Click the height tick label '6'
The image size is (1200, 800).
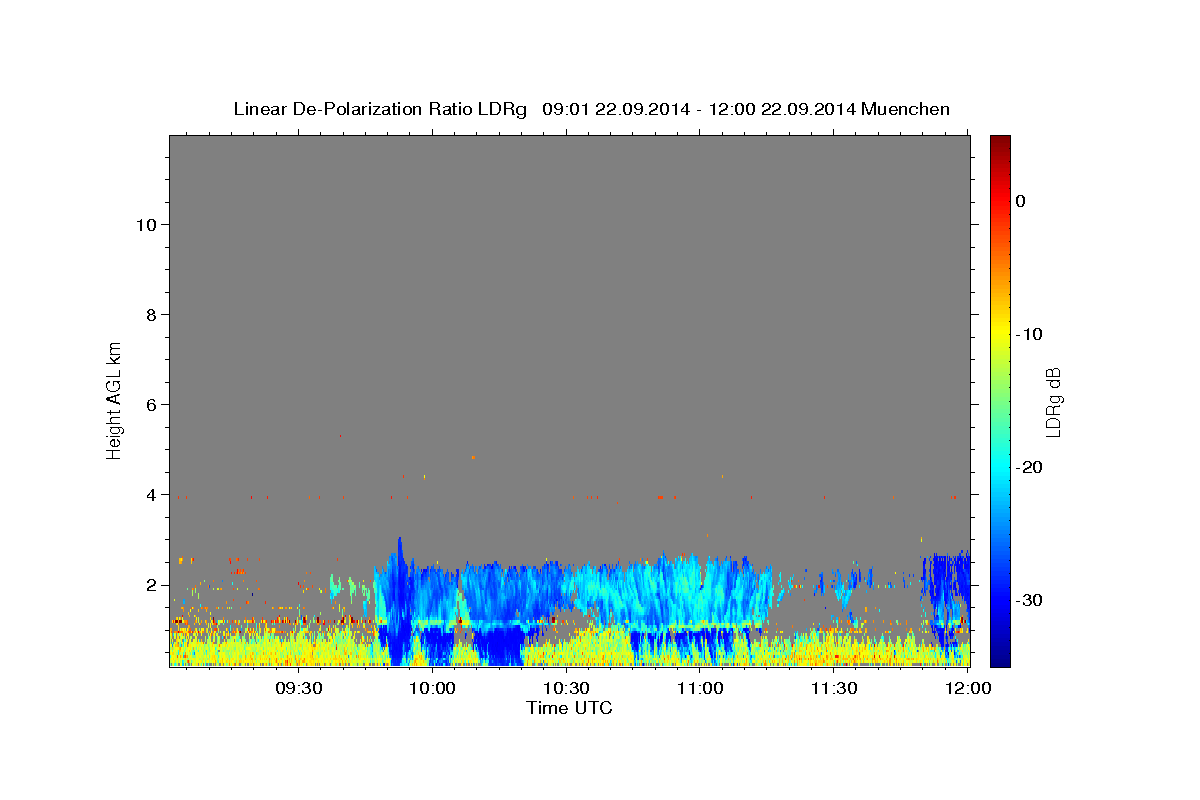pyautogui.click(x=152, y=404)
